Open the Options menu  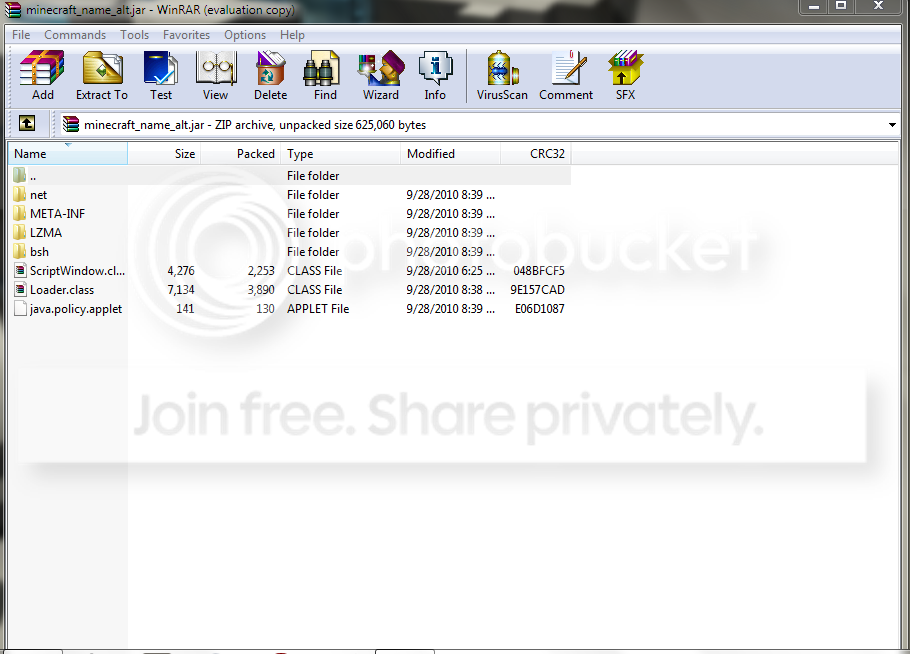(x=245, y=35)
